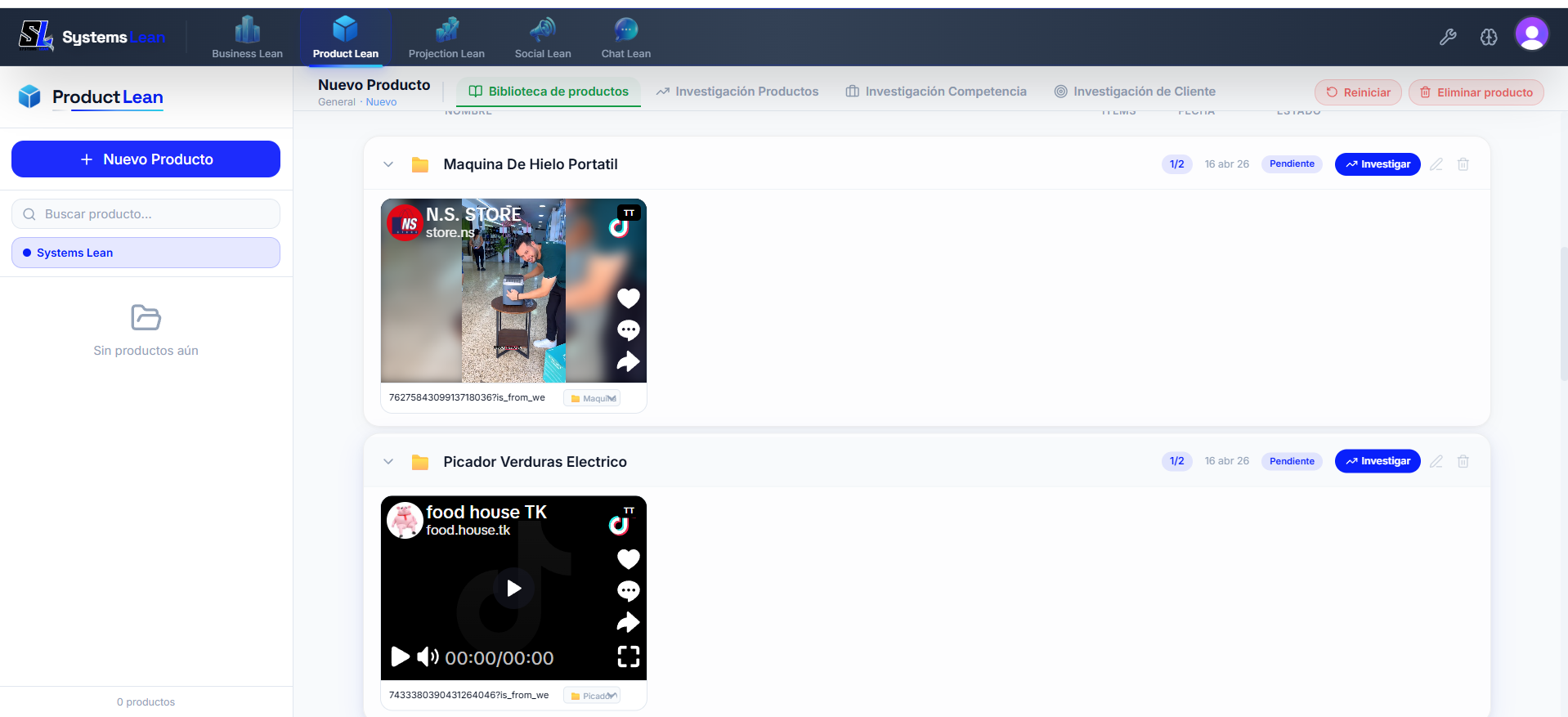Screen dimensions: 1568x717
Task: Collapse the Picador Verduras Electrico row
Action: (x=388, y=462)
